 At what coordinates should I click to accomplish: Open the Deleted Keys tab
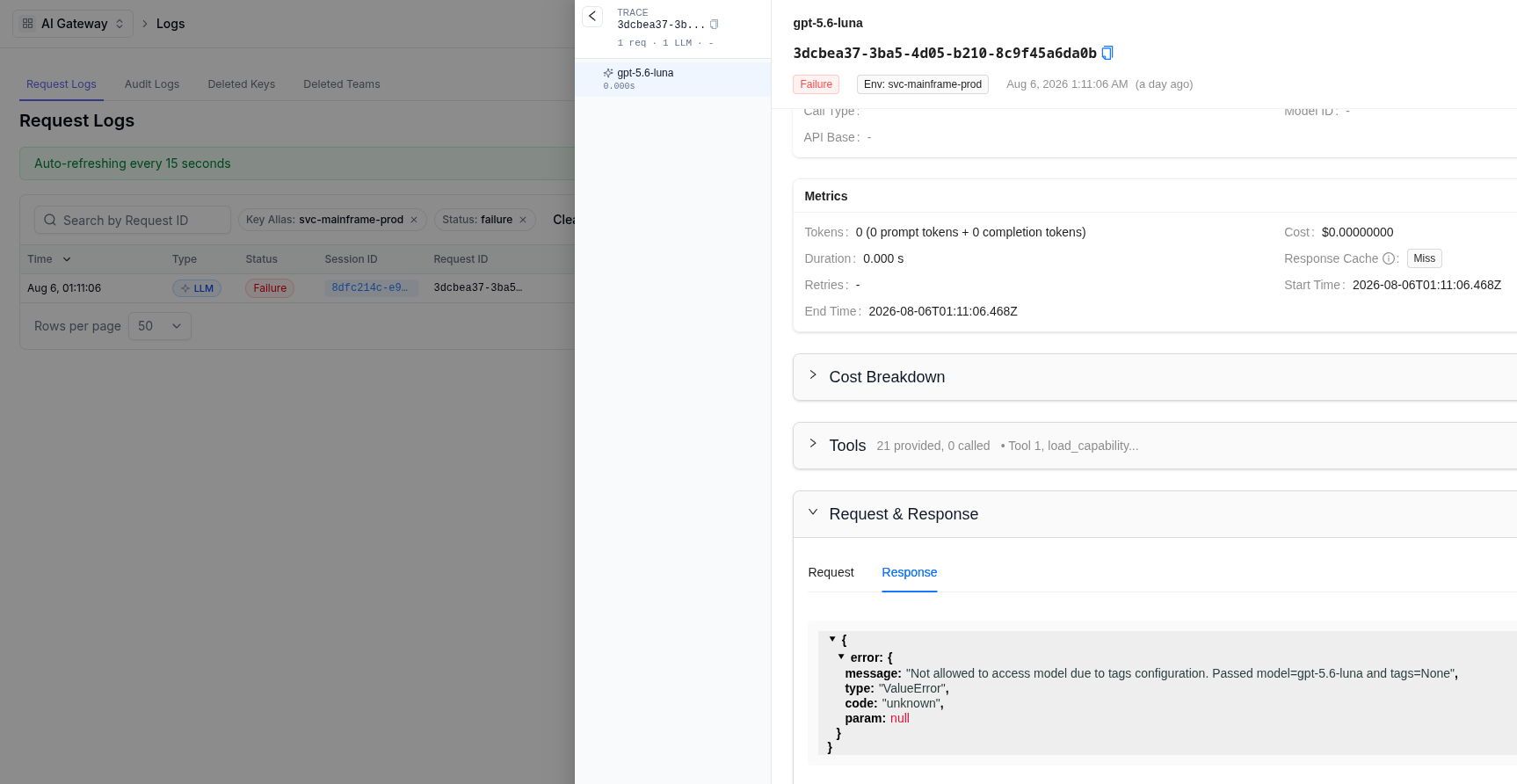tap(242, 84)
